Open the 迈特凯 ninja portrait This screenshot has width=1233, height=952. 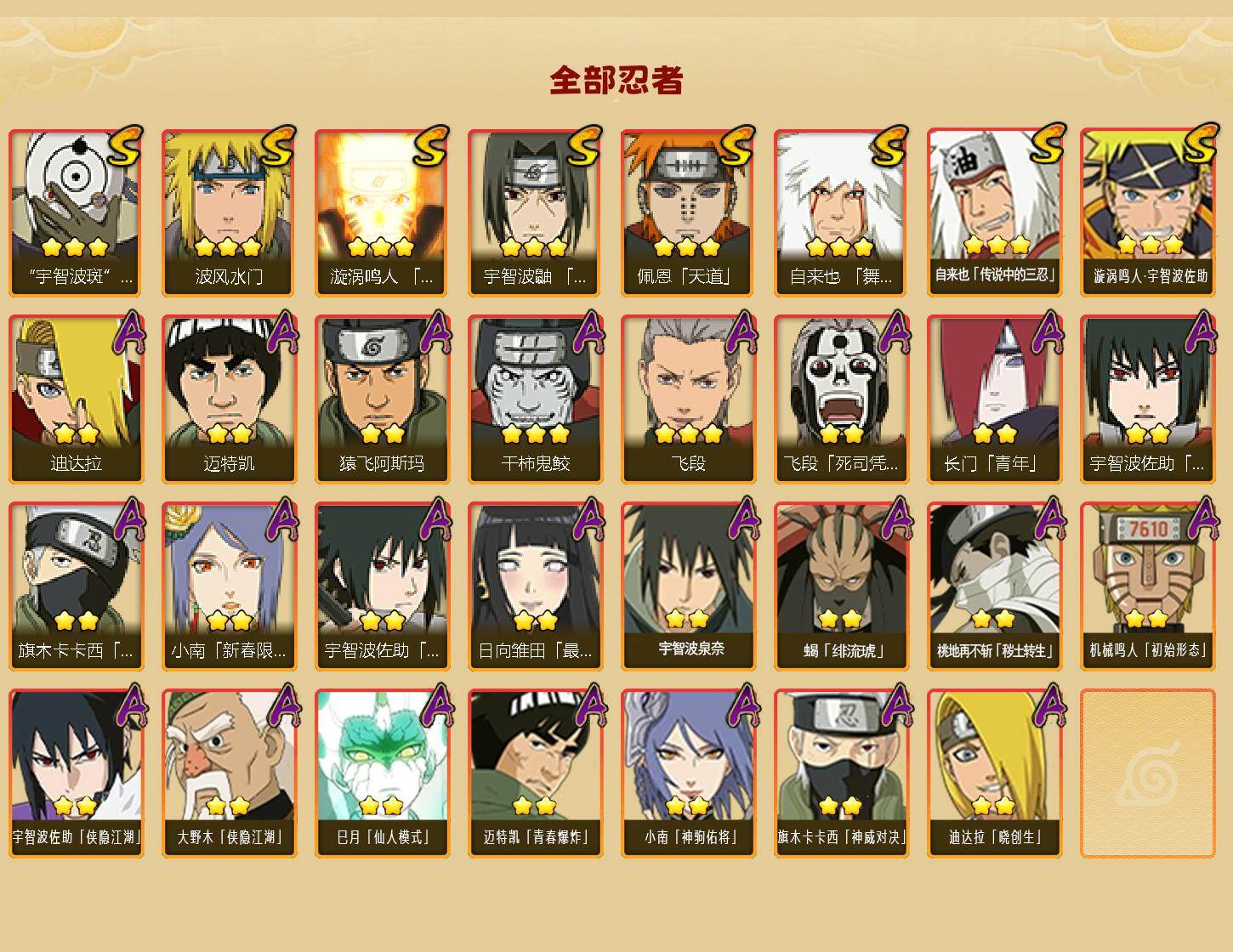[x=229, y=399]
